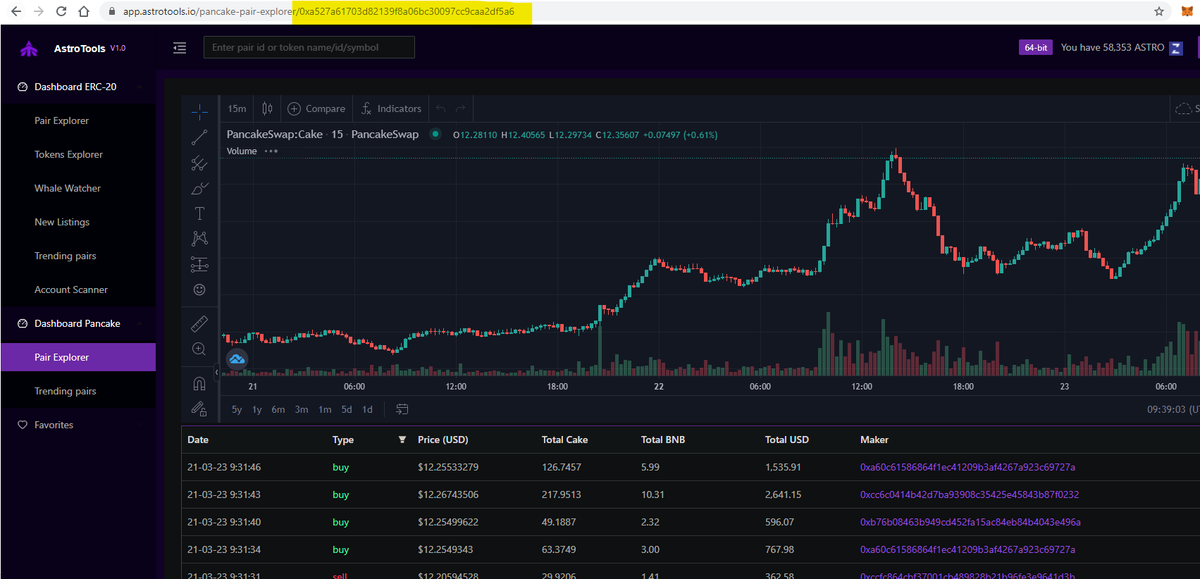This screenshot has height=579, width=1200.
Task: Collapse the sidebar with the menu toggle icon
Action: [179, 47]
